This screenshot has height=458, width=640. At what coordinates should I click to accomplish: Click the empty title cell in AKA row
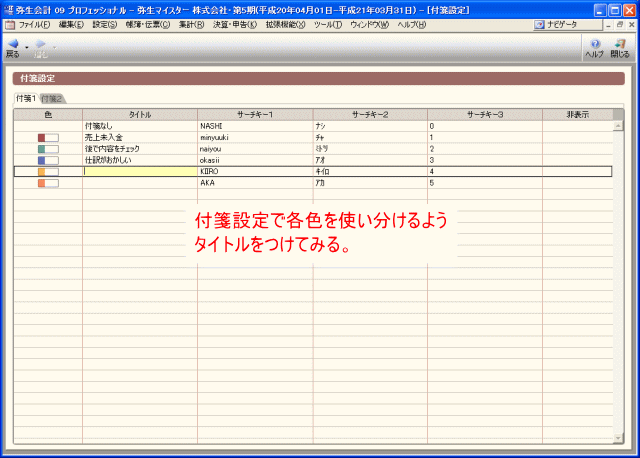tap(140, 183)
